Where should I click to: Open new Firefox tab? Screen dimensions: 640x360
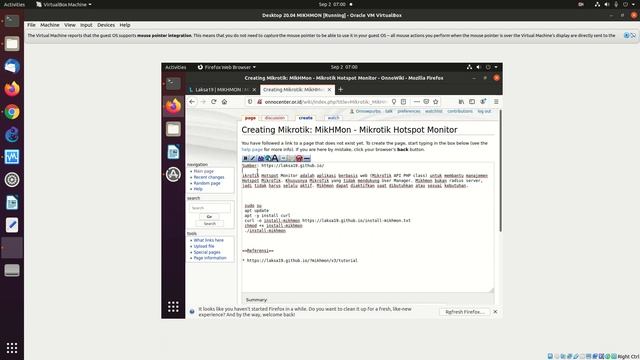pos(340,89)
